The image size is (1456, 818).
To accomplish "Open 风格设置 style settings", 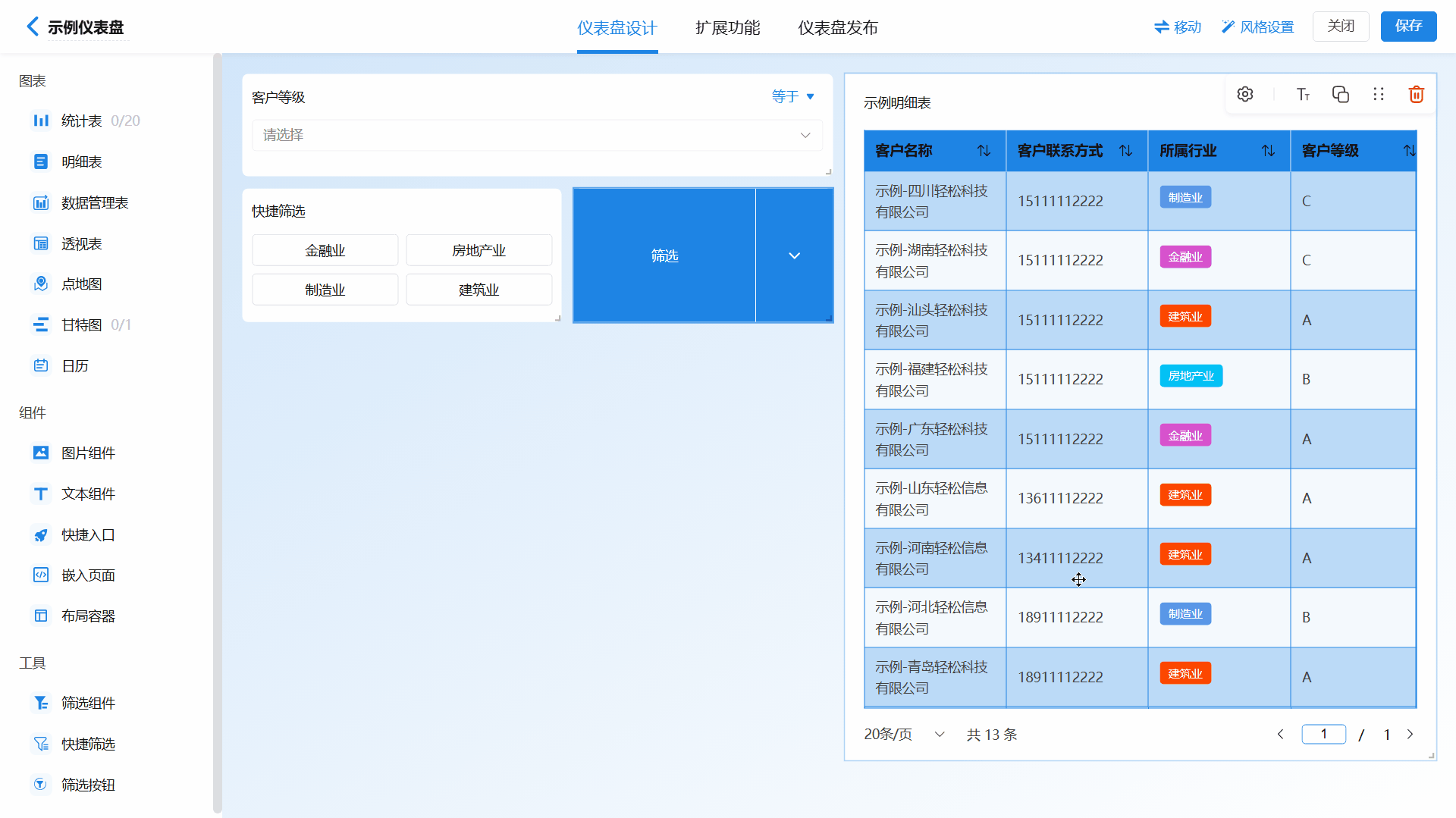I will pos(1258,27).
